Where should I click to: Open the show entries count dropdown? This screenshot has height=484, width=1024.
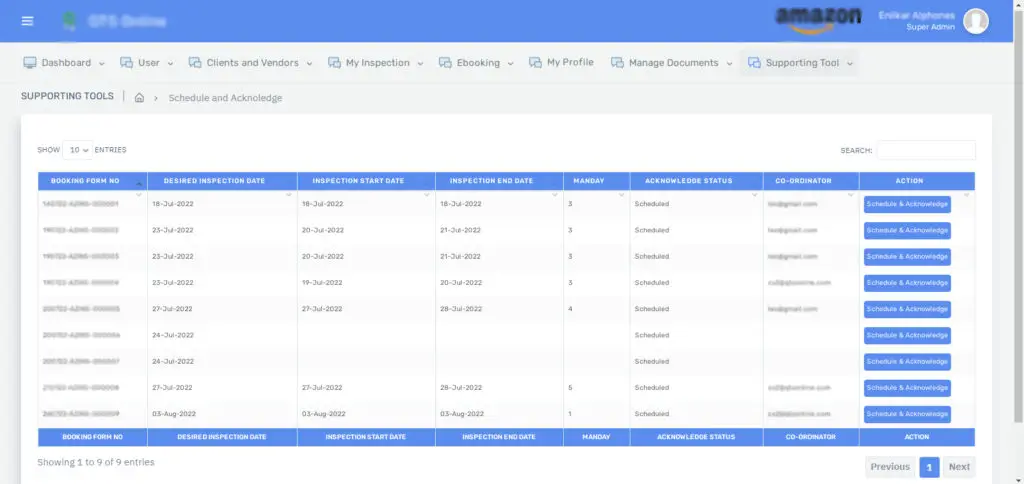[78, 150]
